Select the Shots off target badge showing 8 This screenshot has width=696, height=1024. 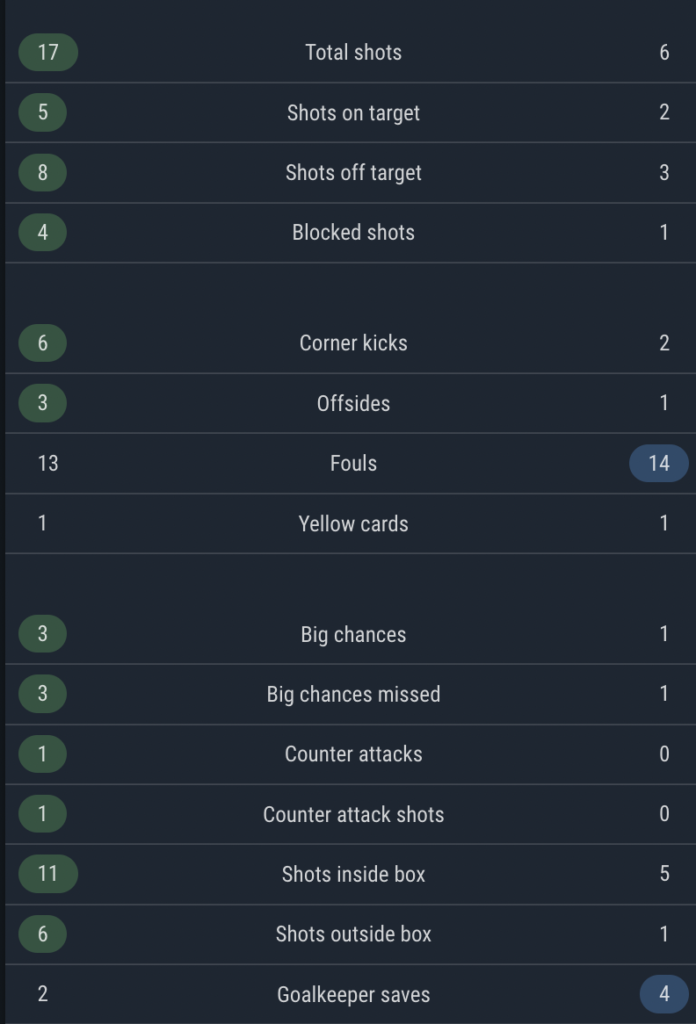click(x=41, y=172)
